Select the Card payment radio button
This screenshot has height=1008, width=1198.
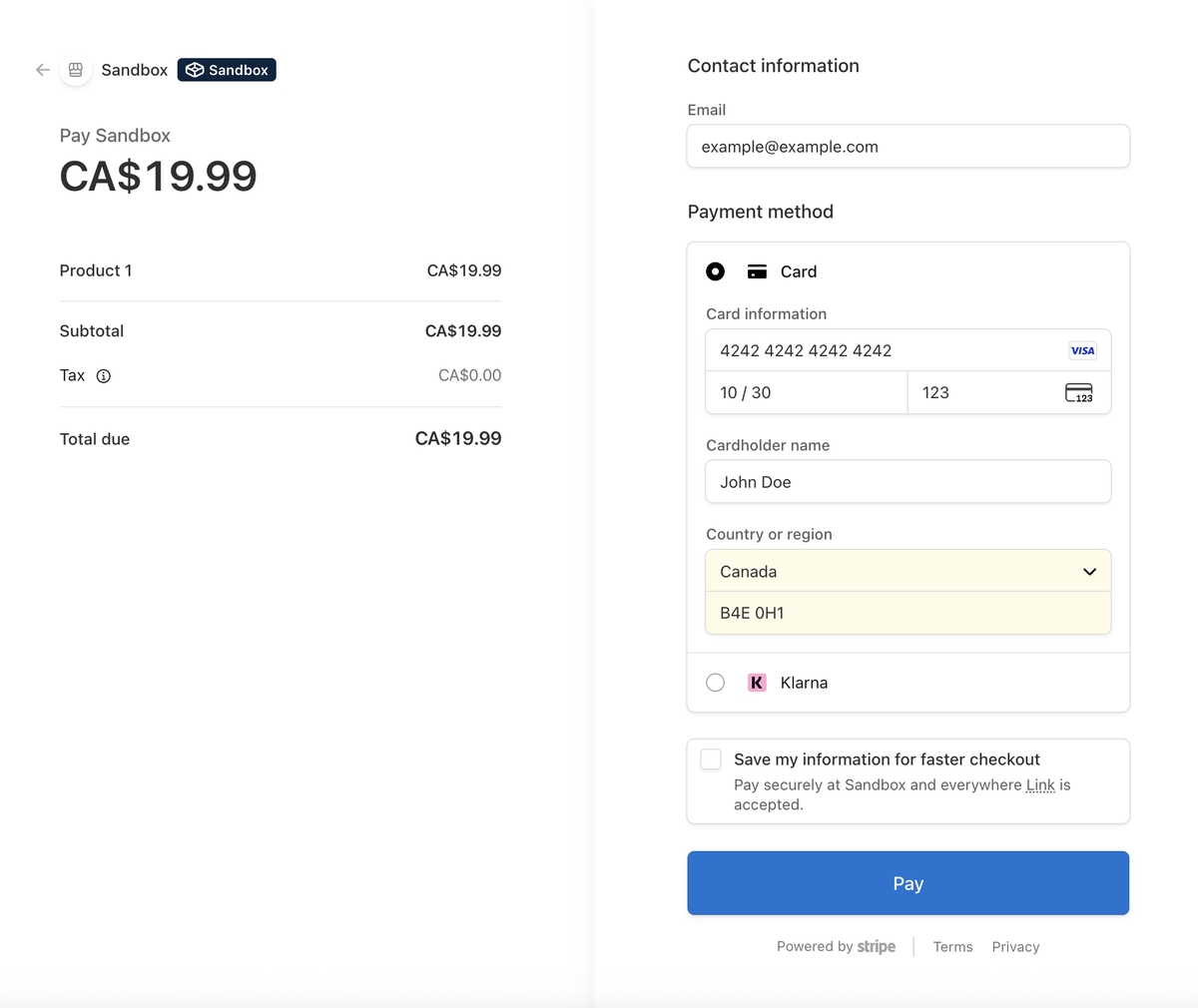(x=715, y=271)
